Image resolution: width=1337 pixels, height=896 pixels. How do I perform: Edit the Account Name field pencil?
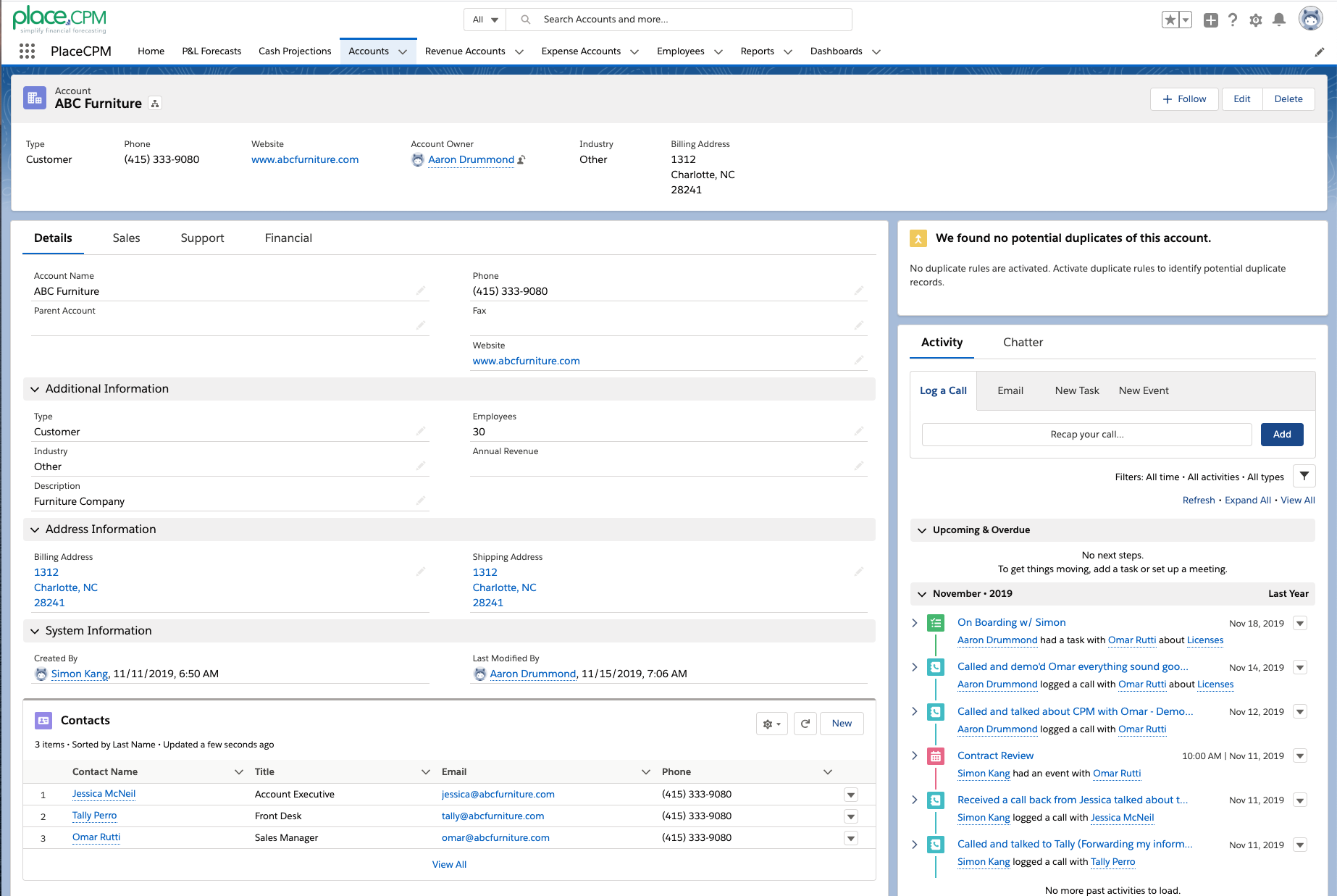(x=421, y=290)
